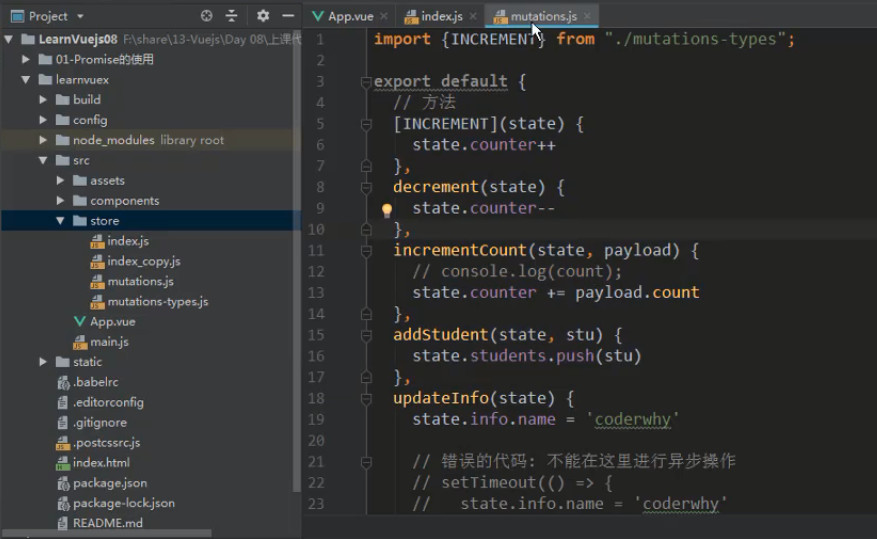Expand the build folder
This screenshot has width=877, height=539.
tap(43, 100)
